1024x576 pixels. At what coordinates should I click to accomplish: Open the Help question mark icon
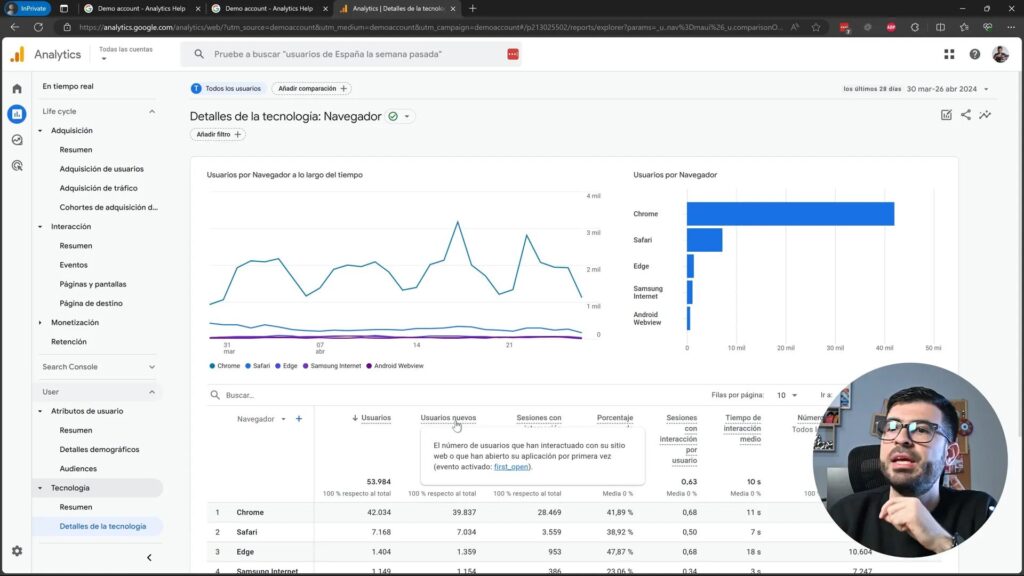tap(974, 55)
